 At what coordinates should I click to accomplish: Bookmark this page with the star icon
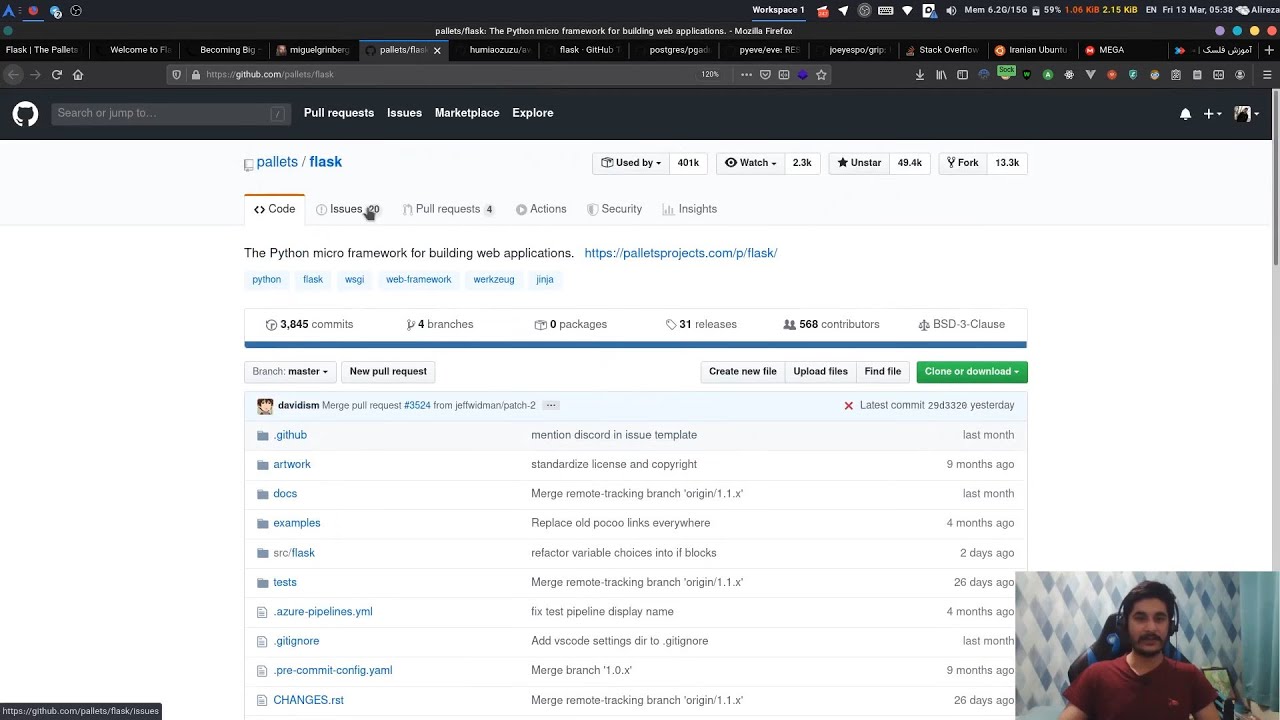click(821, 74)
